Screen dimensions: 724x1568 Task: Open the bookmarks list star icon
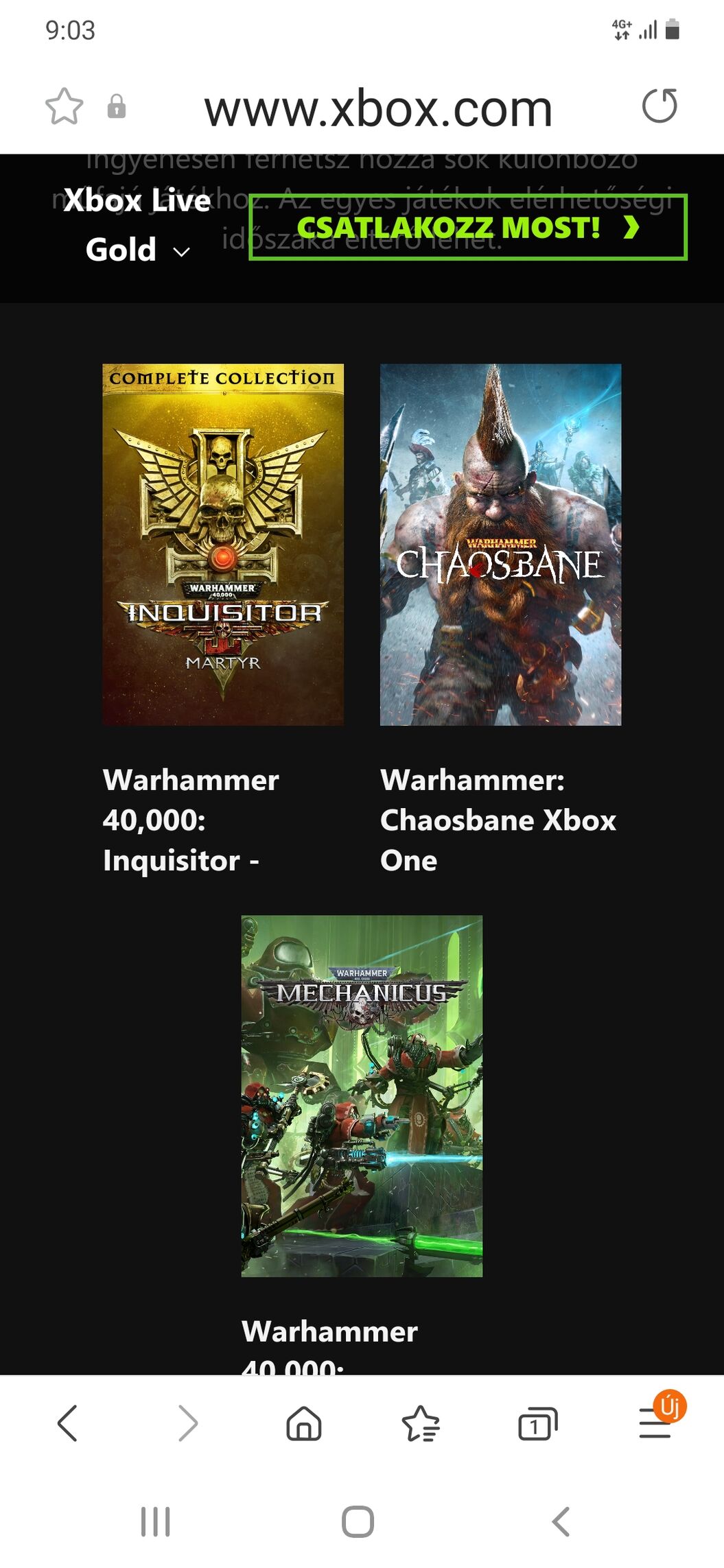point(420,1423)
